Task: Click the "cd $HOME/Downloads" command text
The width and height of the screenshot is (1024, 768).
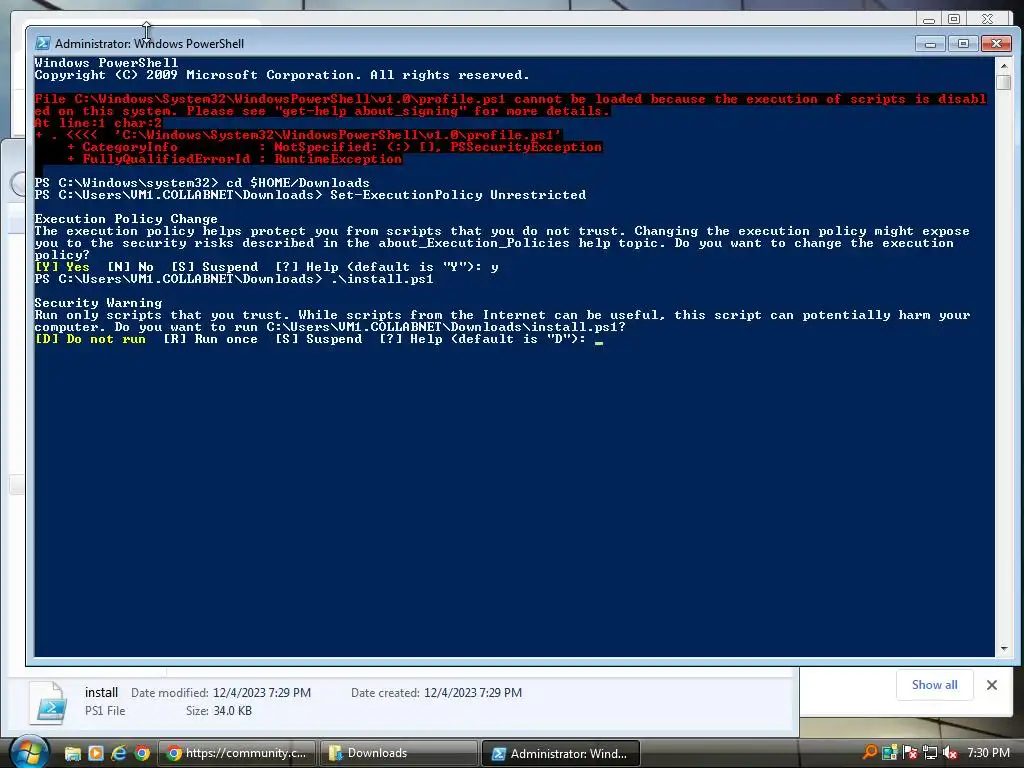Action: pos(298,183)
